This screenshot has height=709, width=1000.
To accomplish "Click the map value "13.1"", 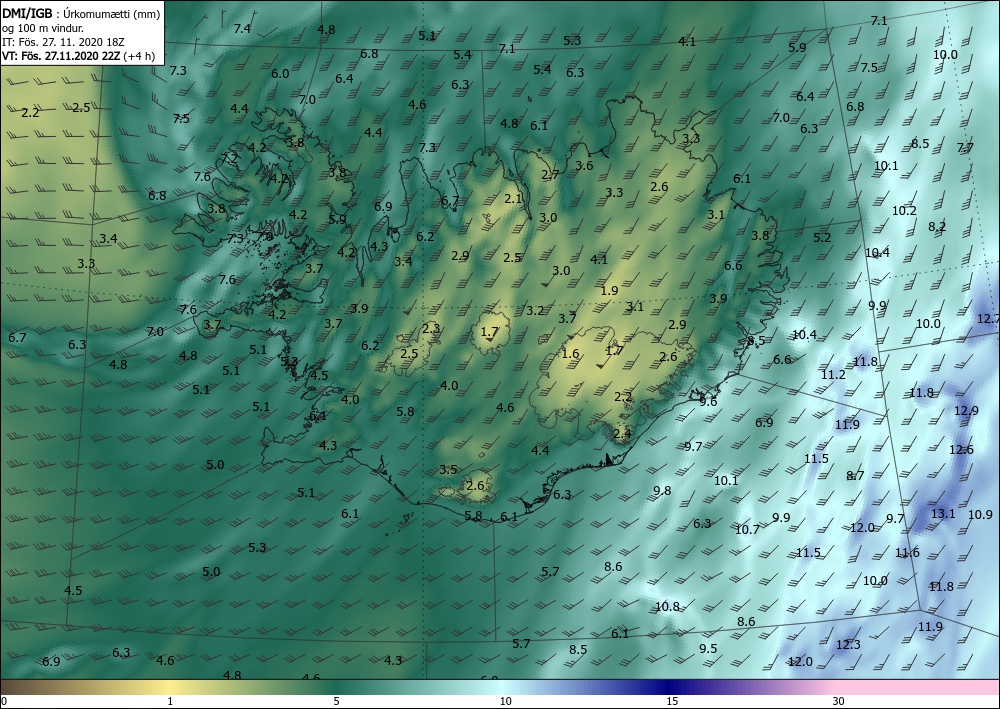I will (x=943, y=513).
